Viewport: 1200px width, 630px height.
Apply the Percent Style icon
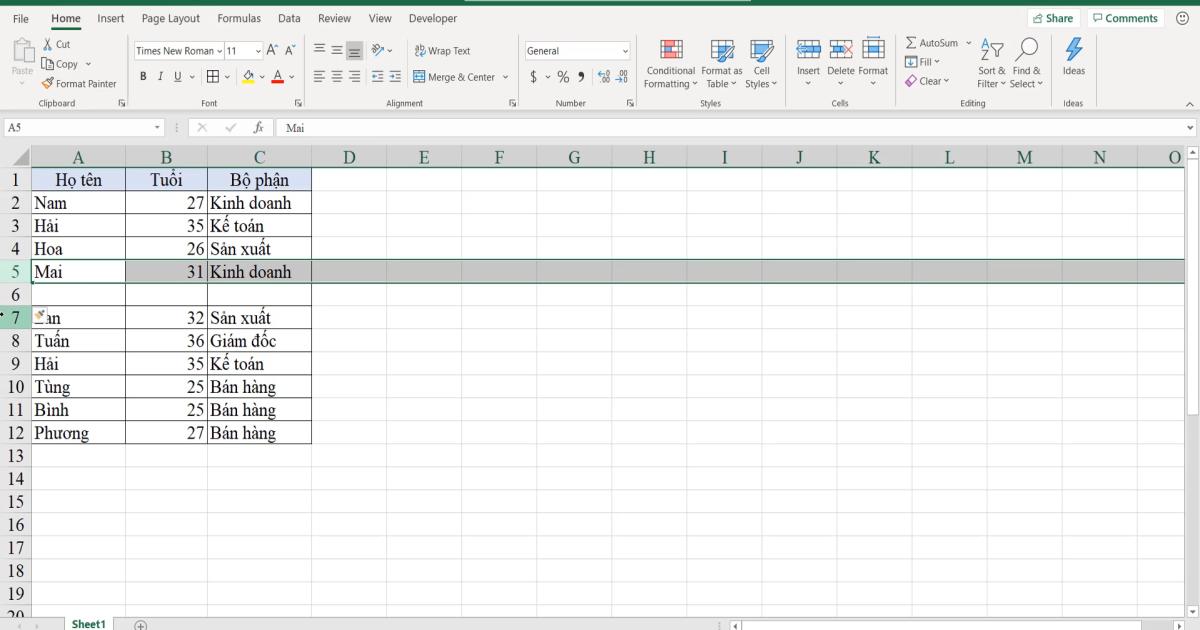[x=562, y=75]
